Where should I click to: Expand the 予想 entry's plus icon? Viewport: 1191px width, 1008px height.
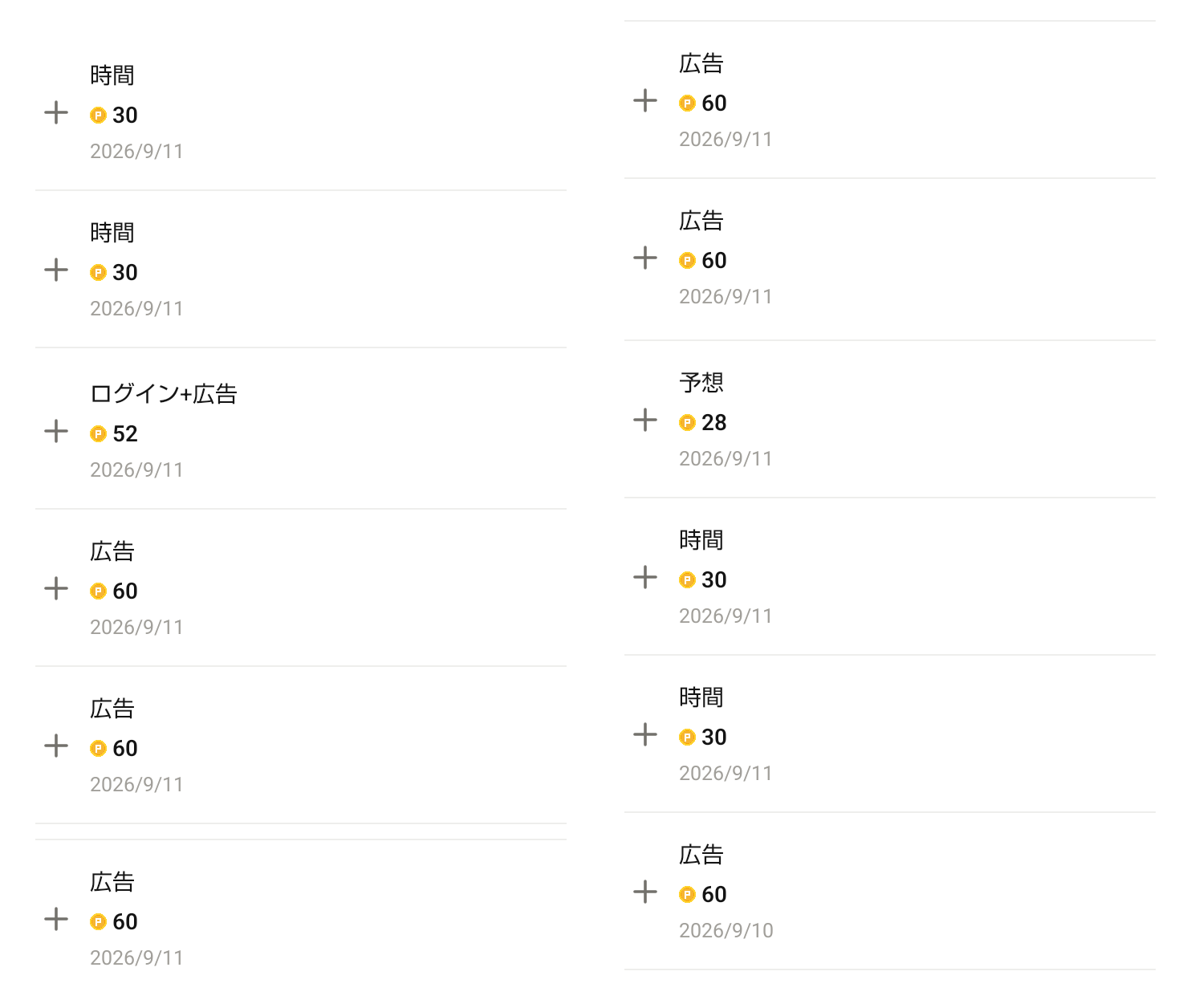[x=645, y=420]
